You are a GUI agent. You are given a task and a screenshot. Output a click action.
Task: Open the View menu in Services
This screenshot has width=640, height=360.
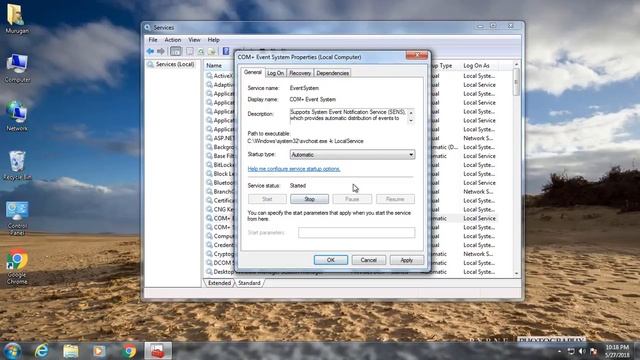pyautogui.click(x=194, y=40)
